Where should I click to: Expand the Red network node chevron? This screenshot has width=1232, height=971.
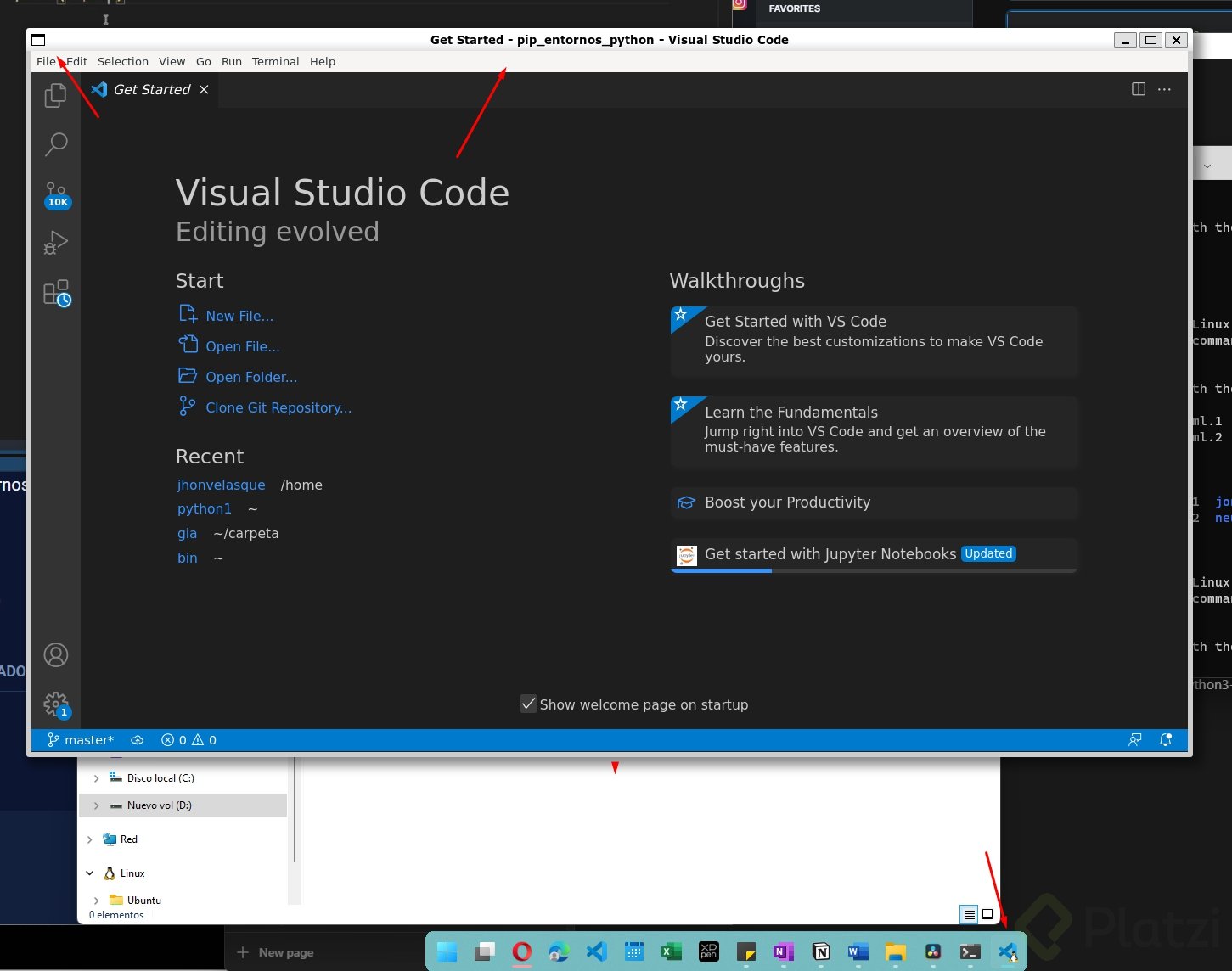pyautogui.click(x=89, y=839)
